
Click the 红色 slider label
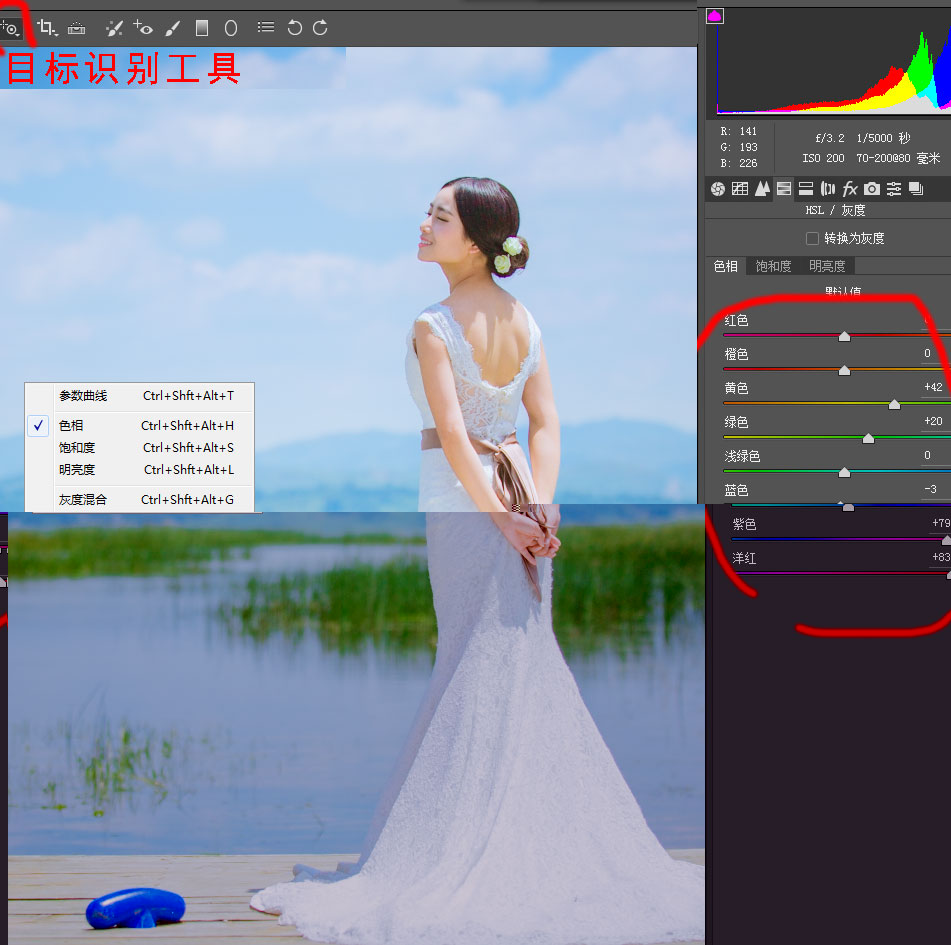736,321
